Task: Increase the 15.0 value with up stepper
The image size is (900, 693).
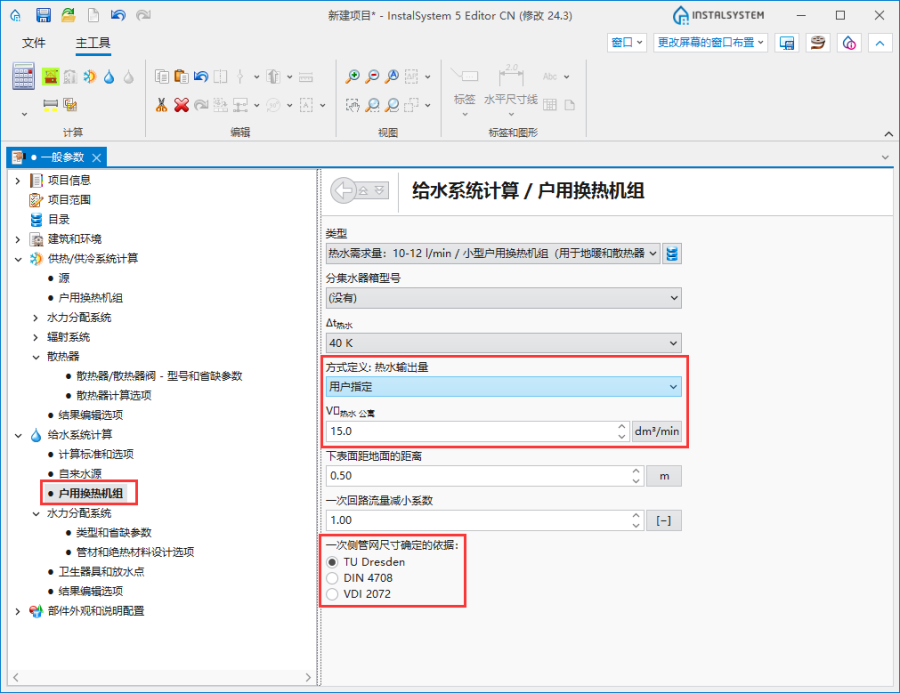Action: [622, 427]
